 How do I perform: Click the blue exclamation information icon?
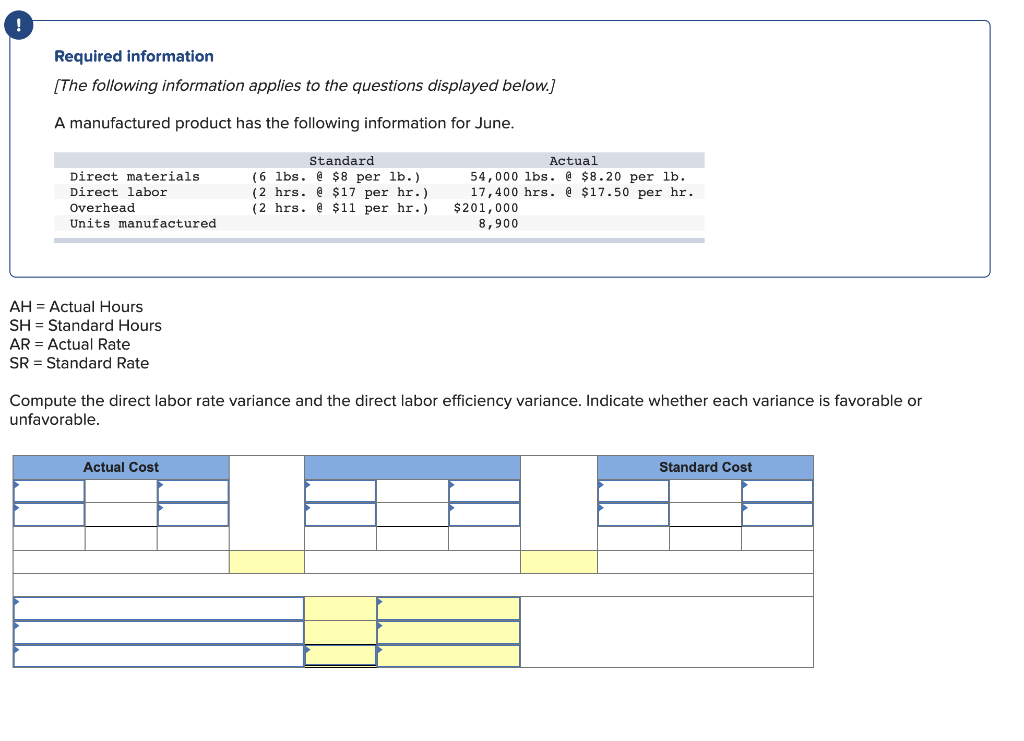18,24
